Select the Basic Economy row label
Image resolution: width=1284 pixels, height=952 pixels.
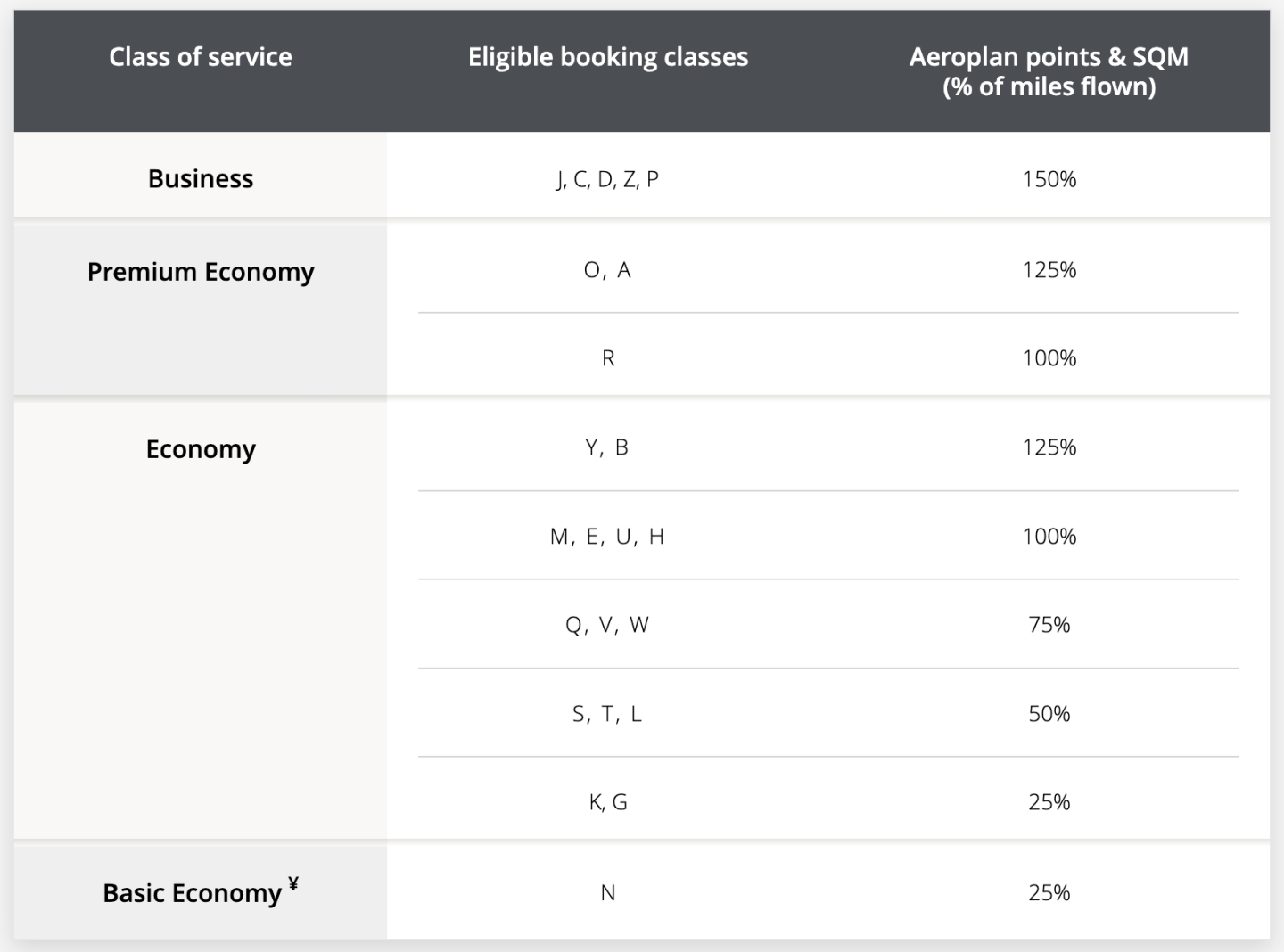click(x=192, y=893)
